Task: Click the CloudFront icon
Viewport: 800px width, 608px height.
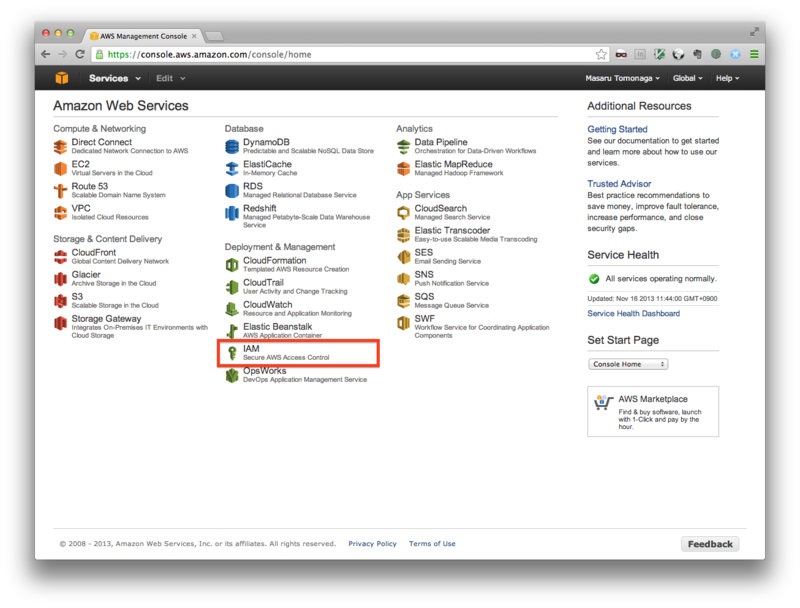Action: point(60,257)
